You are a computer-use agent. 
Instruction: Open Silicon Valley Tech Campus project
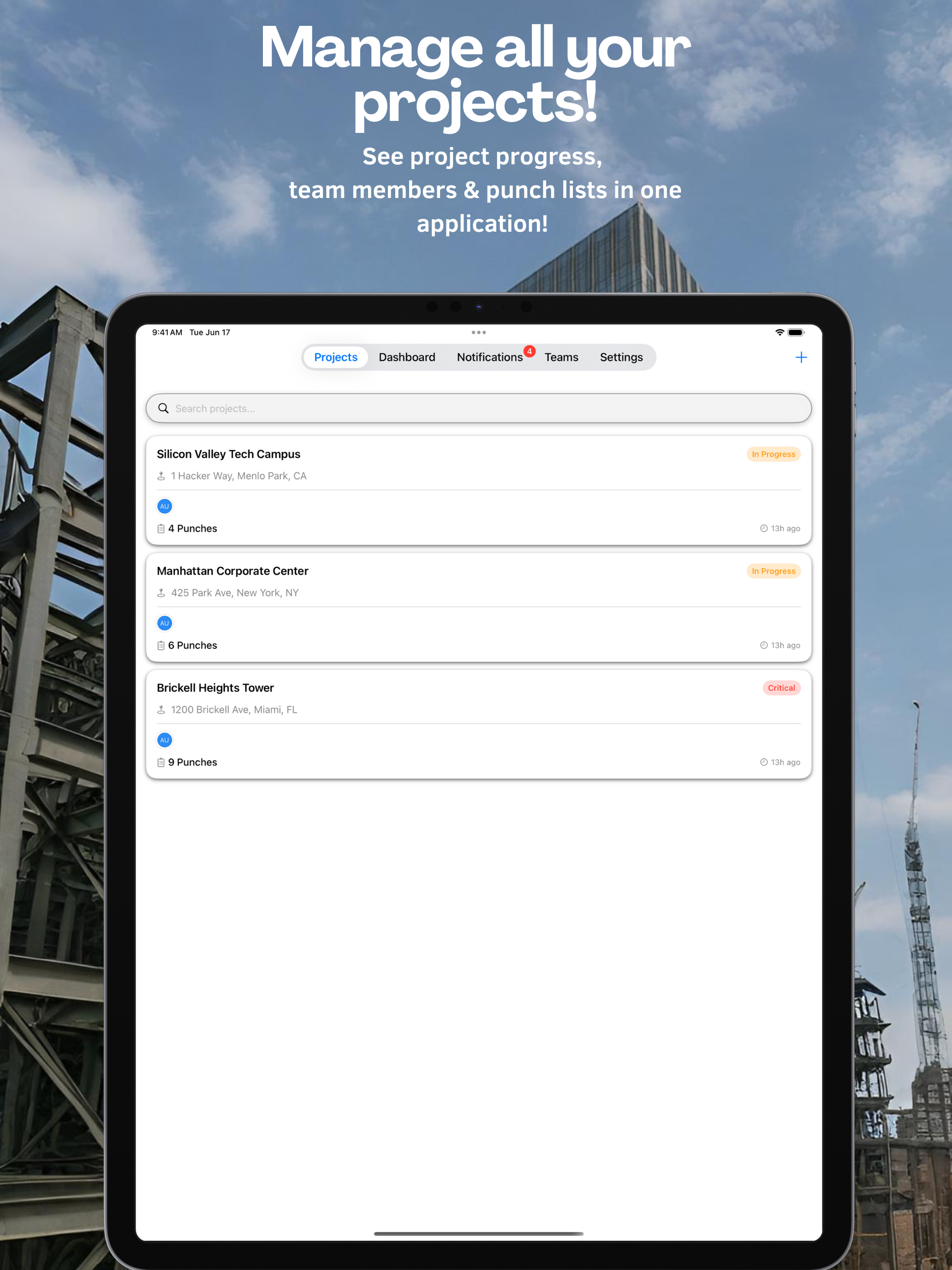(479, 490)
